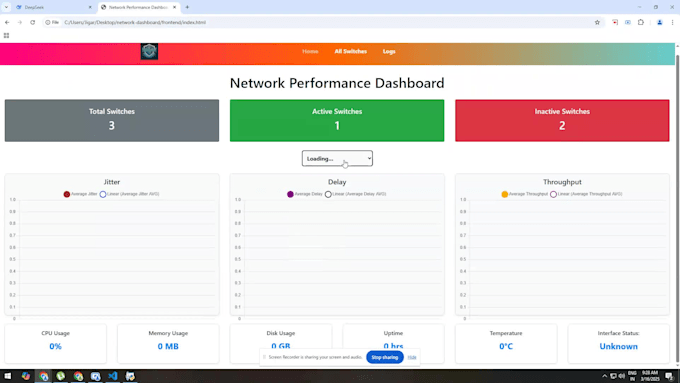Viewport: 680px width, 383px height.
Task: Click the taskbar clock and date
Action: [x=650, y=376]
